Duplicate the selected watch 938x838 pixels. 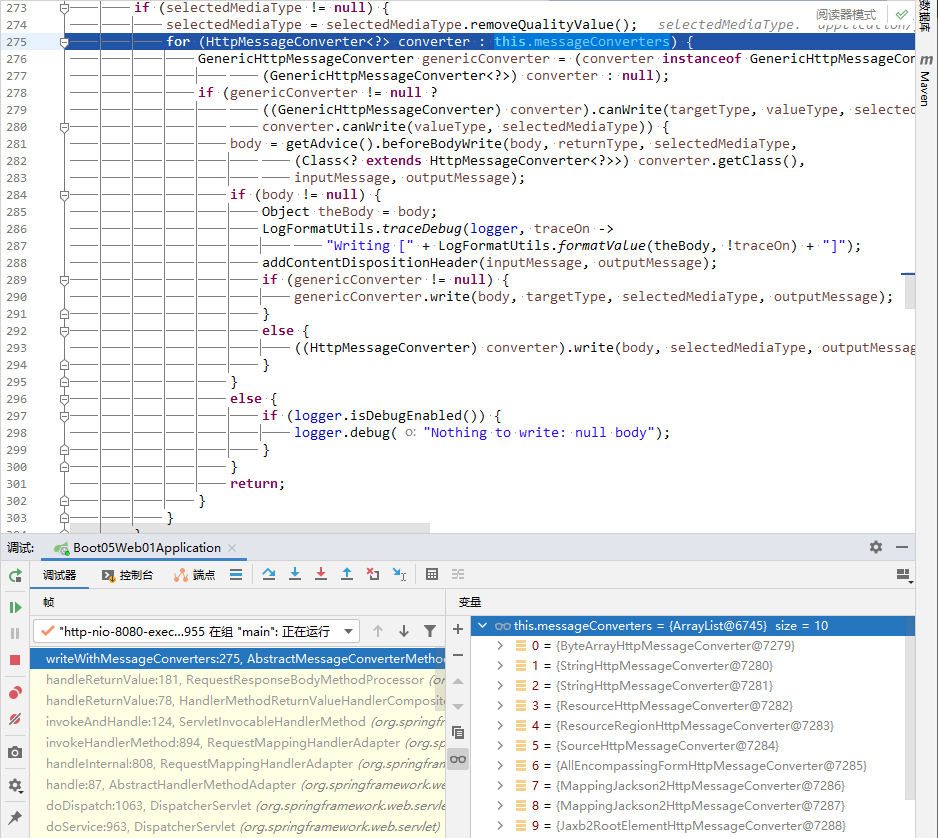click(x=458, y=733)
